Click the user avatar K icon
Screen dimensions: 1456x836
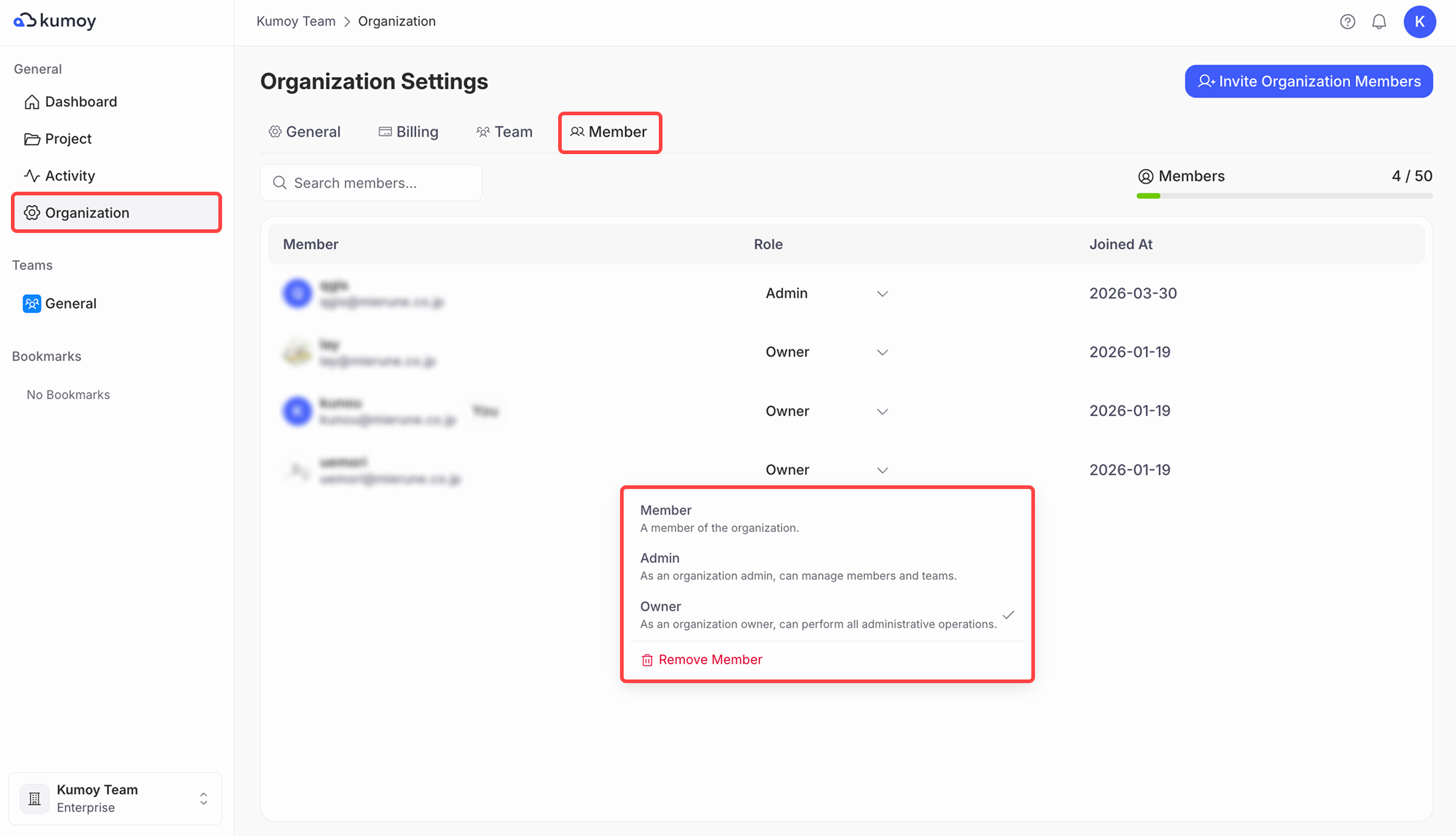1419,22
